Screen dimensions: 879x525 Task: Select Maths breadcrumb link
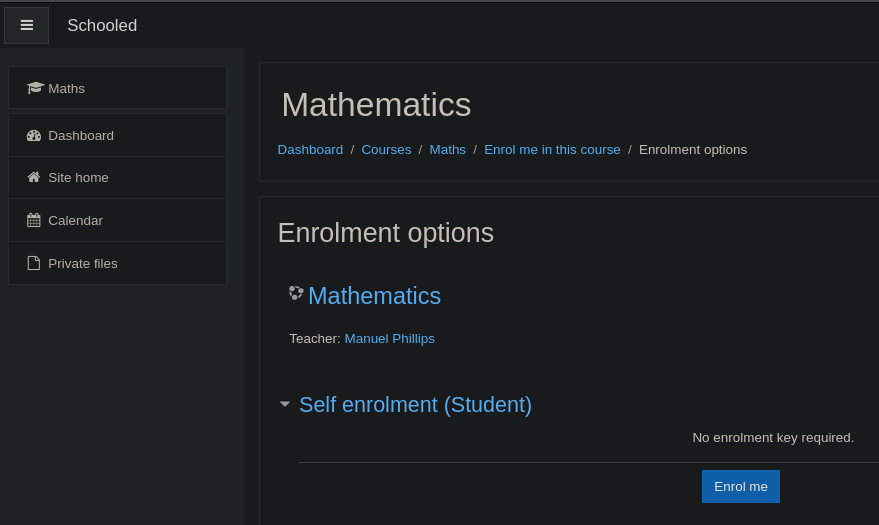point(447,150)
